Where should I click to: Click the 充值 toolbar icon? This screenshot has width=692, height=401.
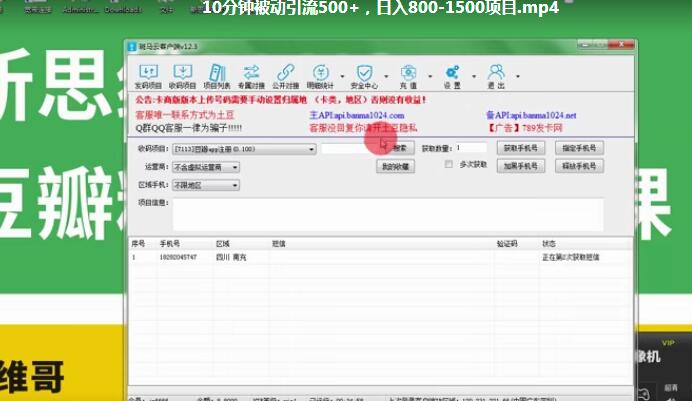pyautogui.click(x=408, y=75)
